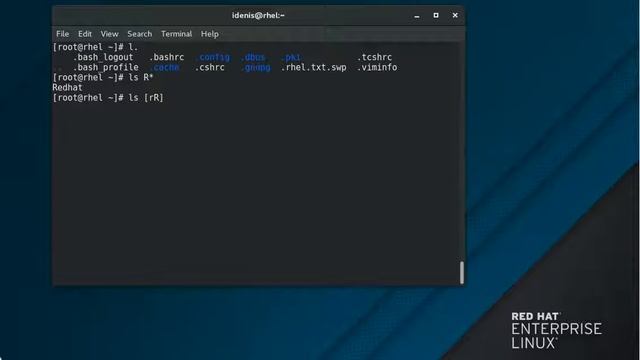Open the Terminal menu
The image size is (640, 360).
[176, 34]
